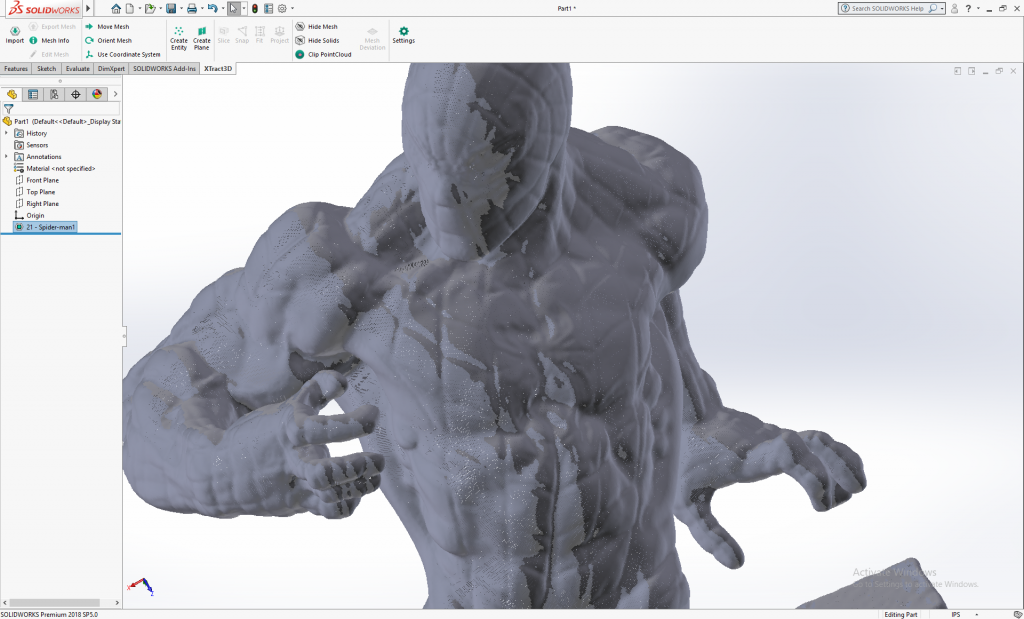Screen dimensions: 1024x619
Task: Open the Save dropdown arrow
Action: click(181, 8)
